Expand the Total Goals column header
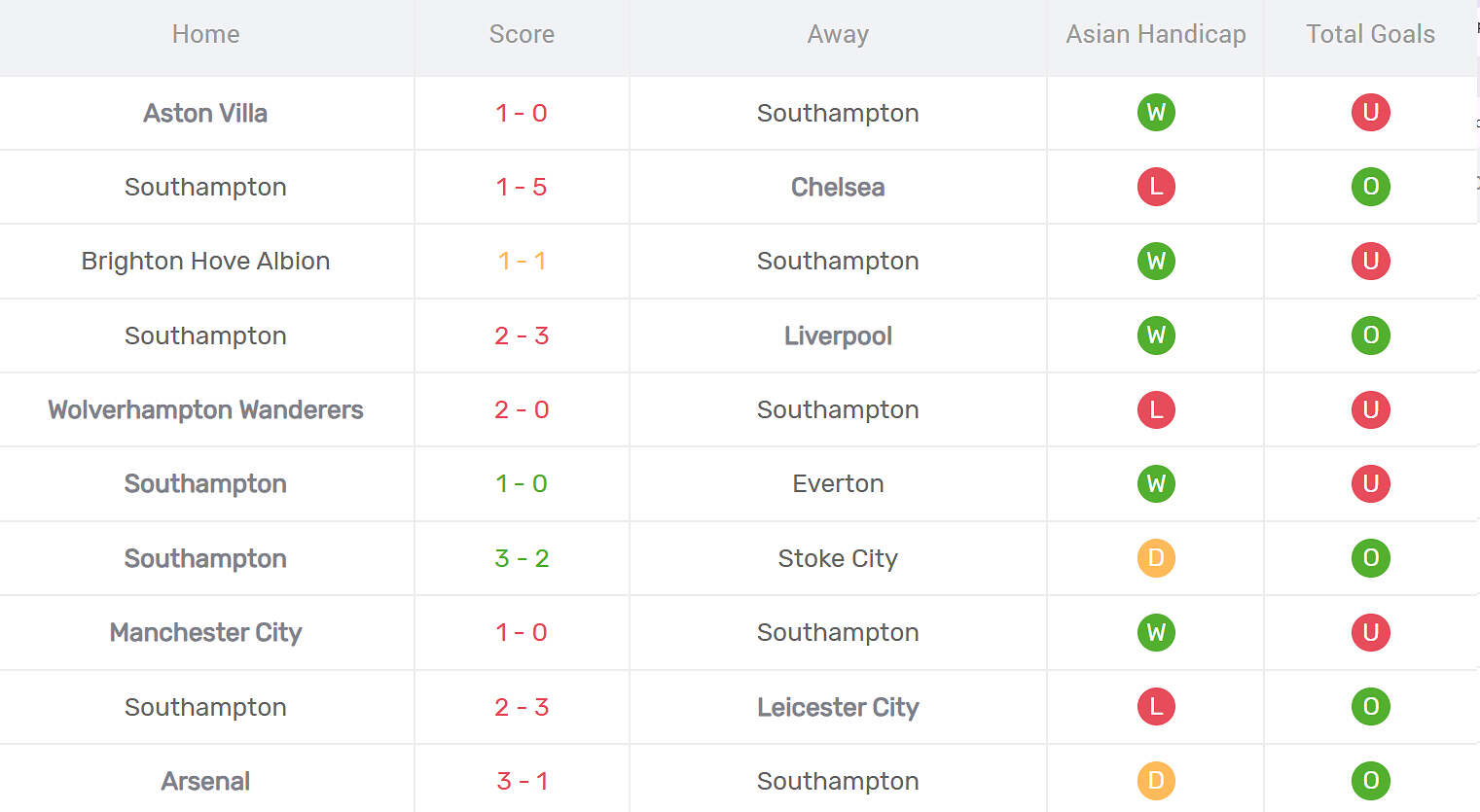The width and height of the screenshot is (1480, 812). point(1370,34)
